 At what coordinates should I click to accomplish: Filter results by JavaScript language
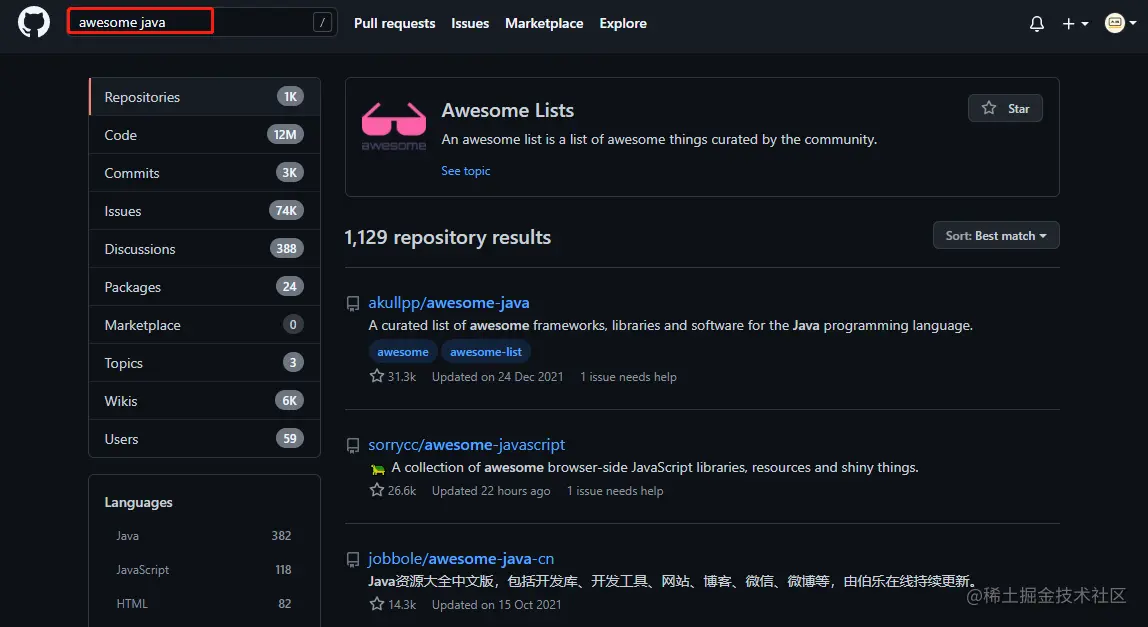204,569
